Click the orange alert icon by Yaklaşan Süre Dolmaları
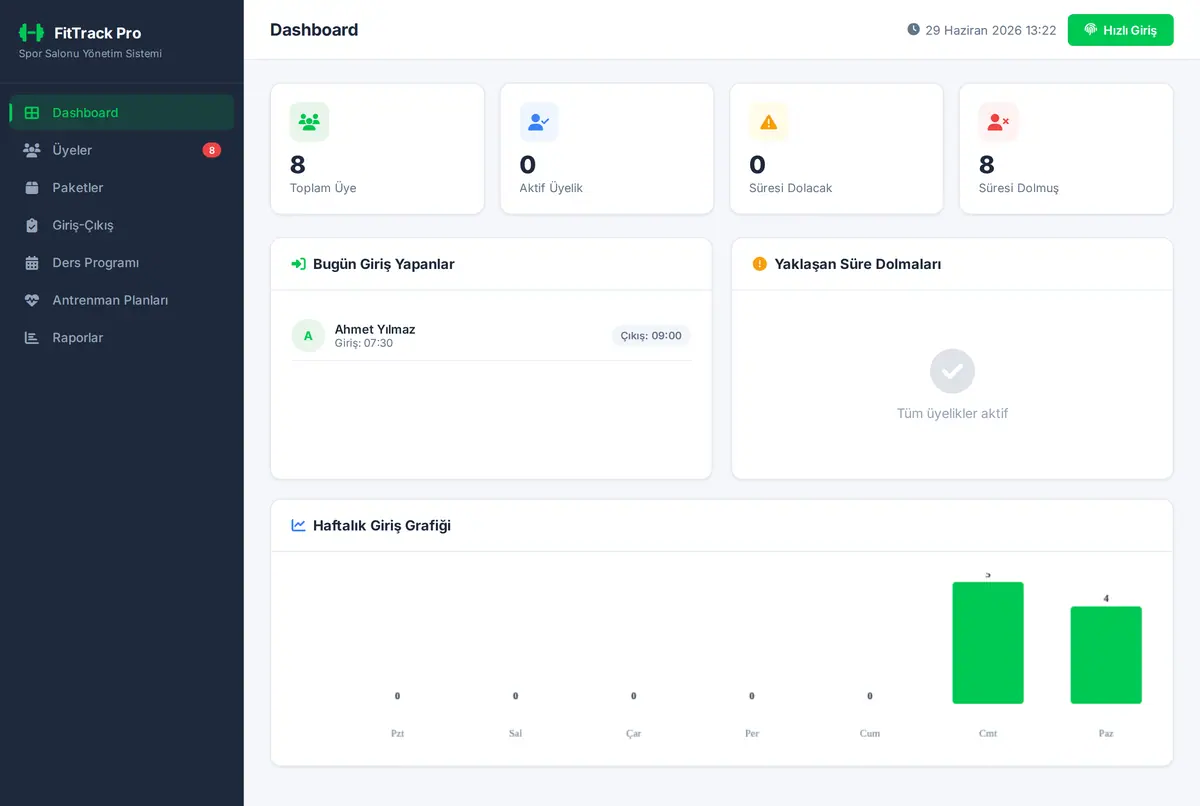 [759, 264]
